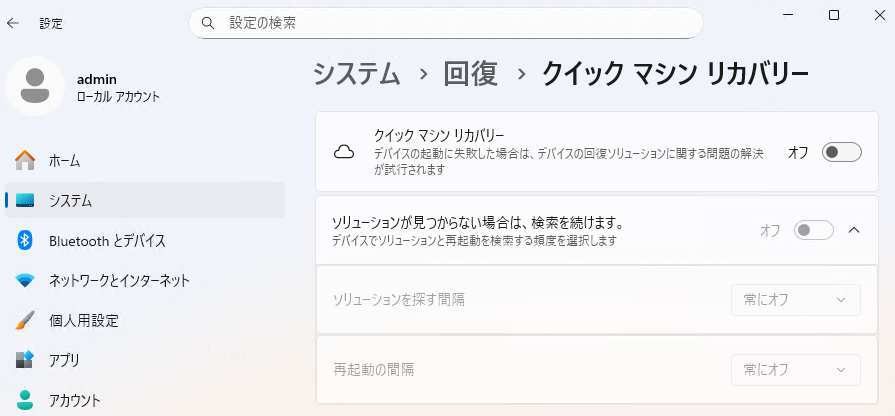
Task: Collapse the ソリューション section chevron
Action: 854,231
